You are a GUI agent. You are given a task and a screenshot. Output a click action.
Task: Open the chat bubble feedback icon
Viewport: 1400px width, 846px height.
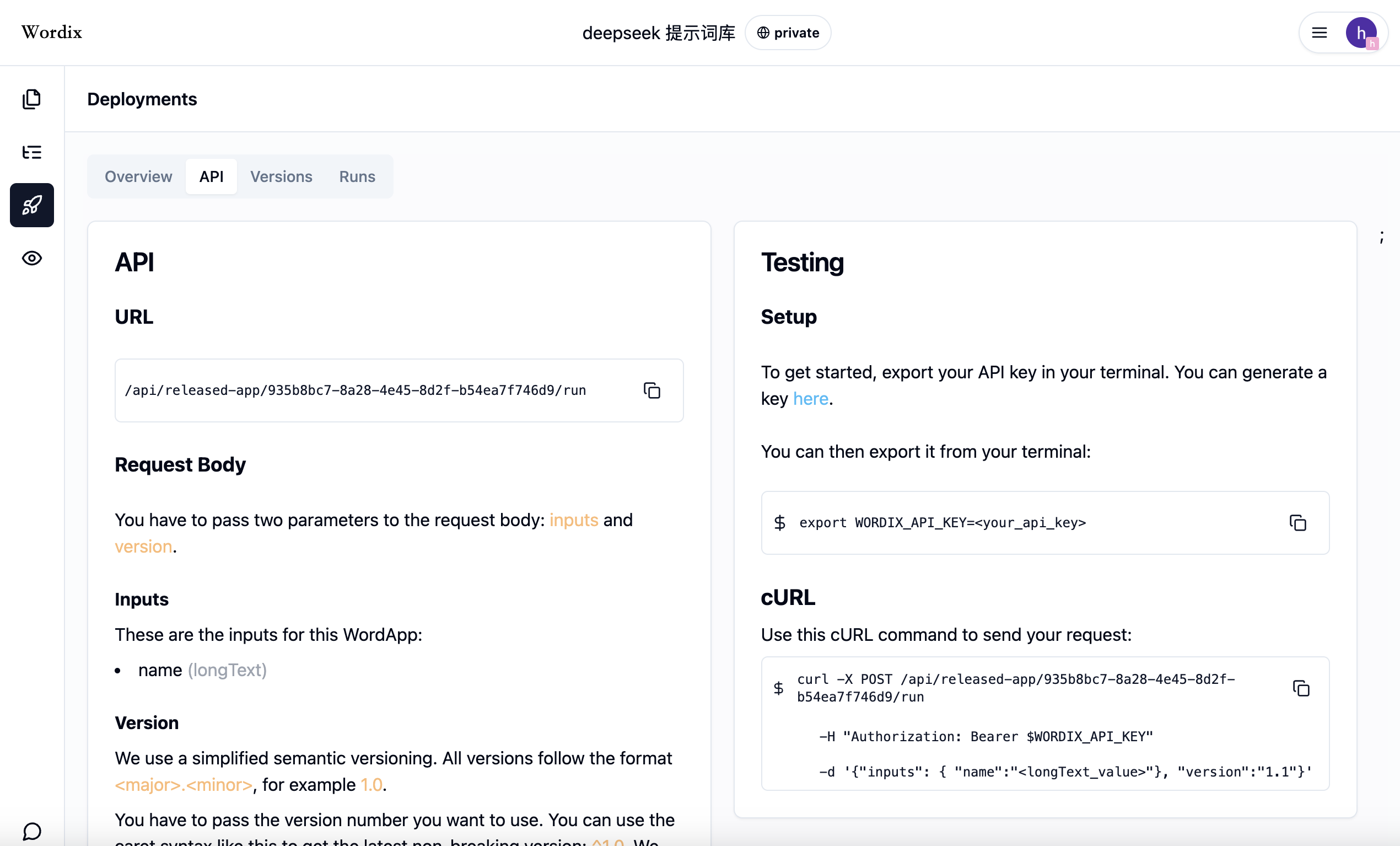[x=32, y=831]
